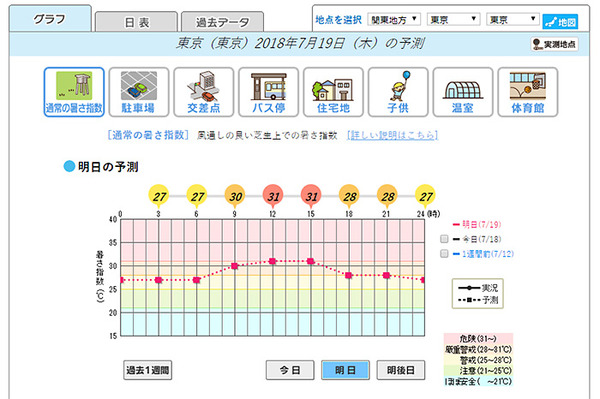Open the 地図 map button
The width and height of the screenshot is (600, 399).
[x=560, y=22]
